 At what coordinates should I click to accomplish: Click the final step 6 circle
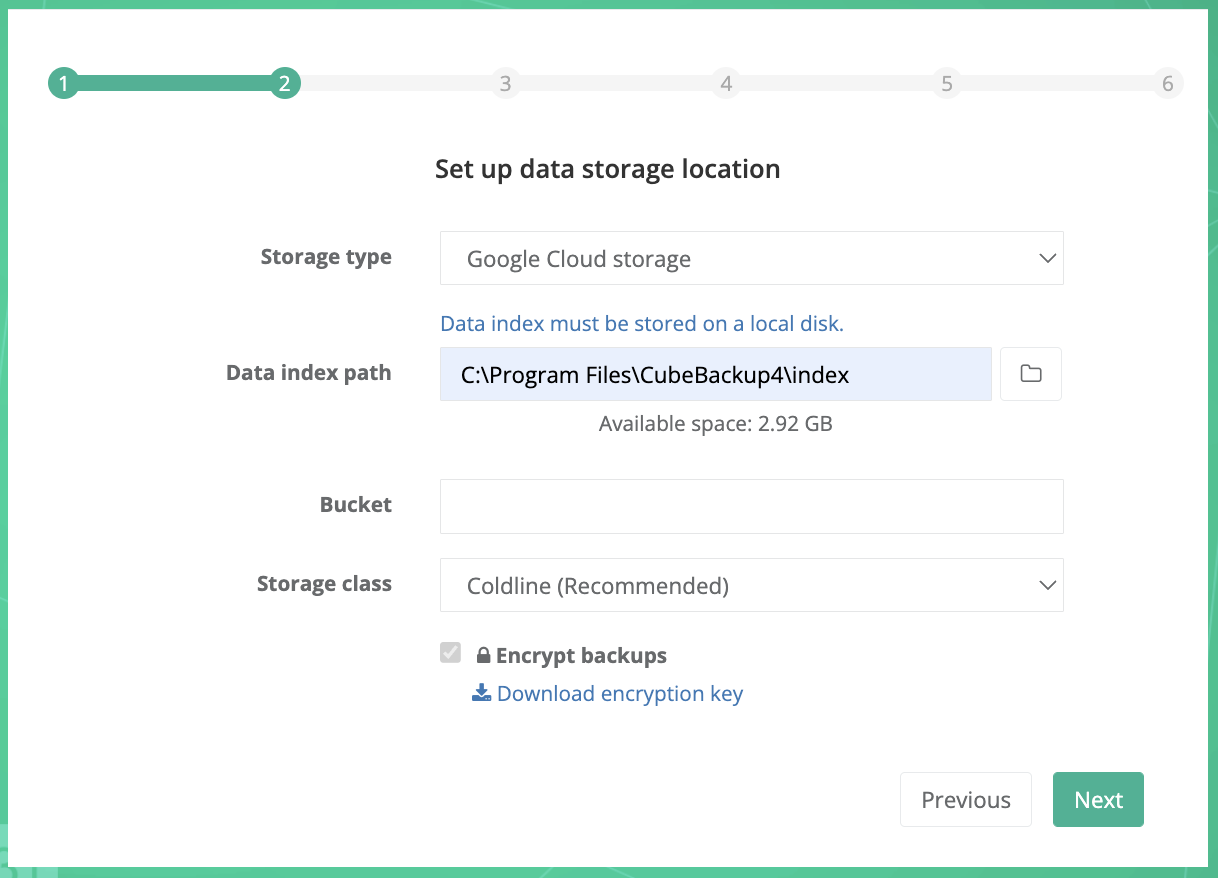(x=1167, y=84)
